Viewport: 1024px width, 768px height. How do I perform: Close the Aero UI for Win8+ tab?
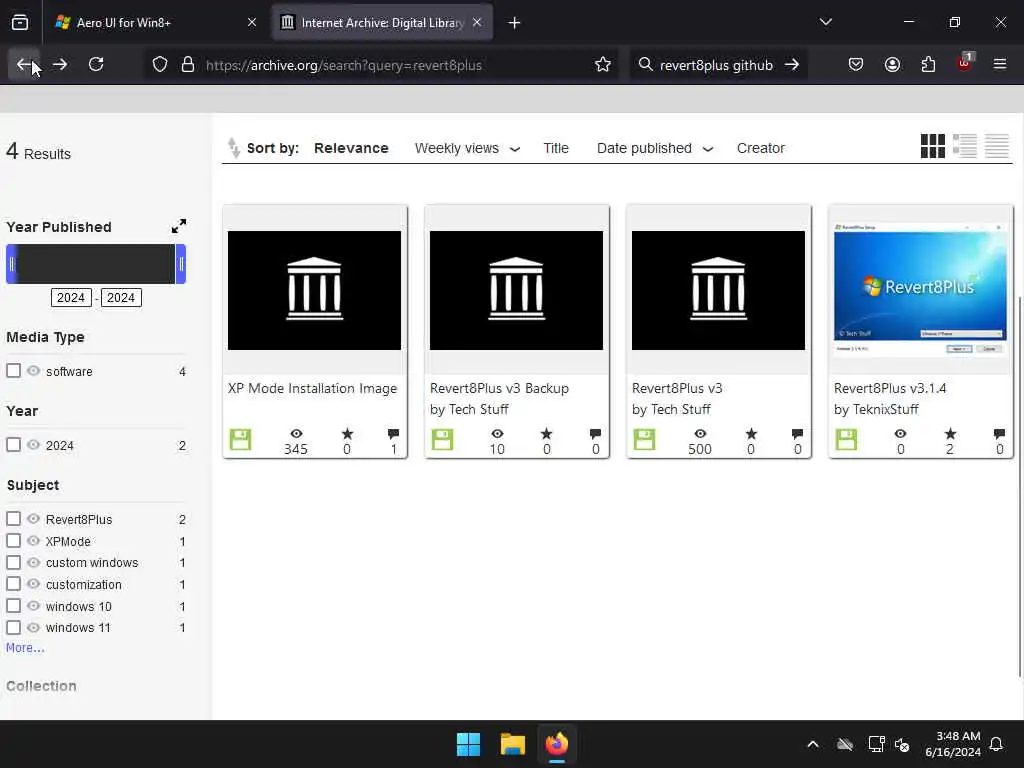click(251, 23)
